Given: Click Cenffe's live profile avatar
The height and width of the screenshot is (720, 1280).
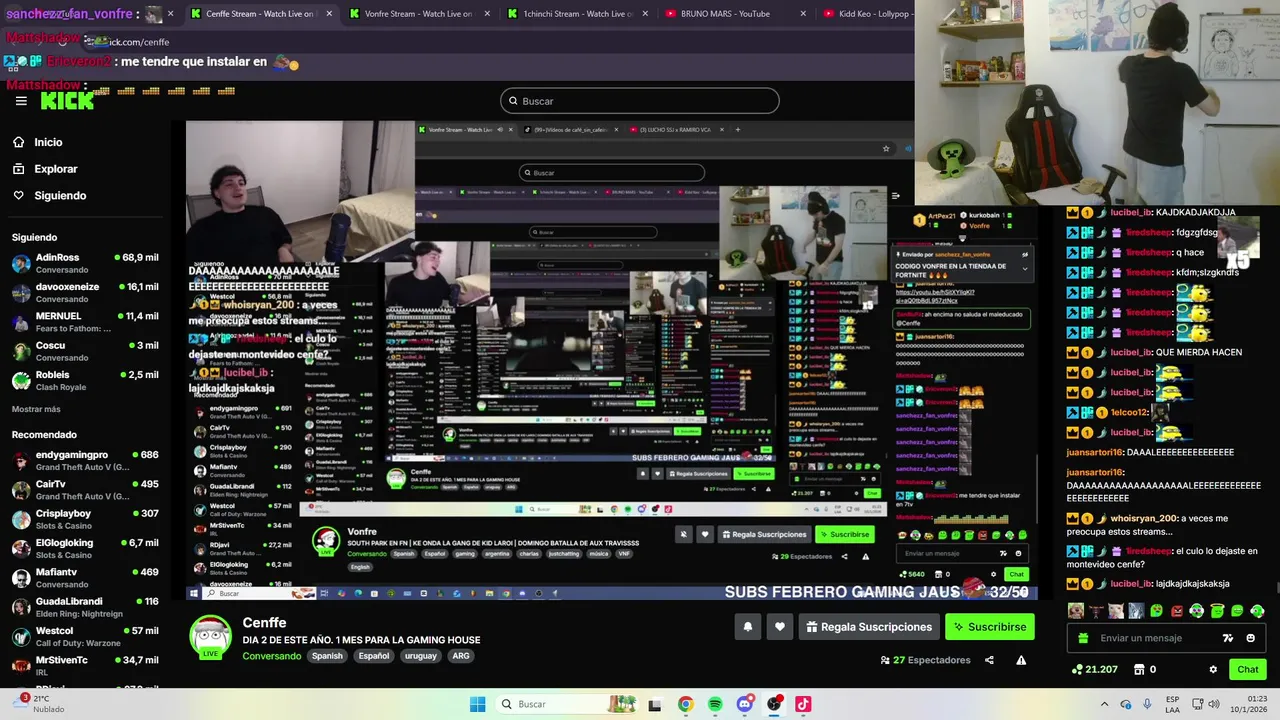Looking at the screenshot, I should coord(210,637).
